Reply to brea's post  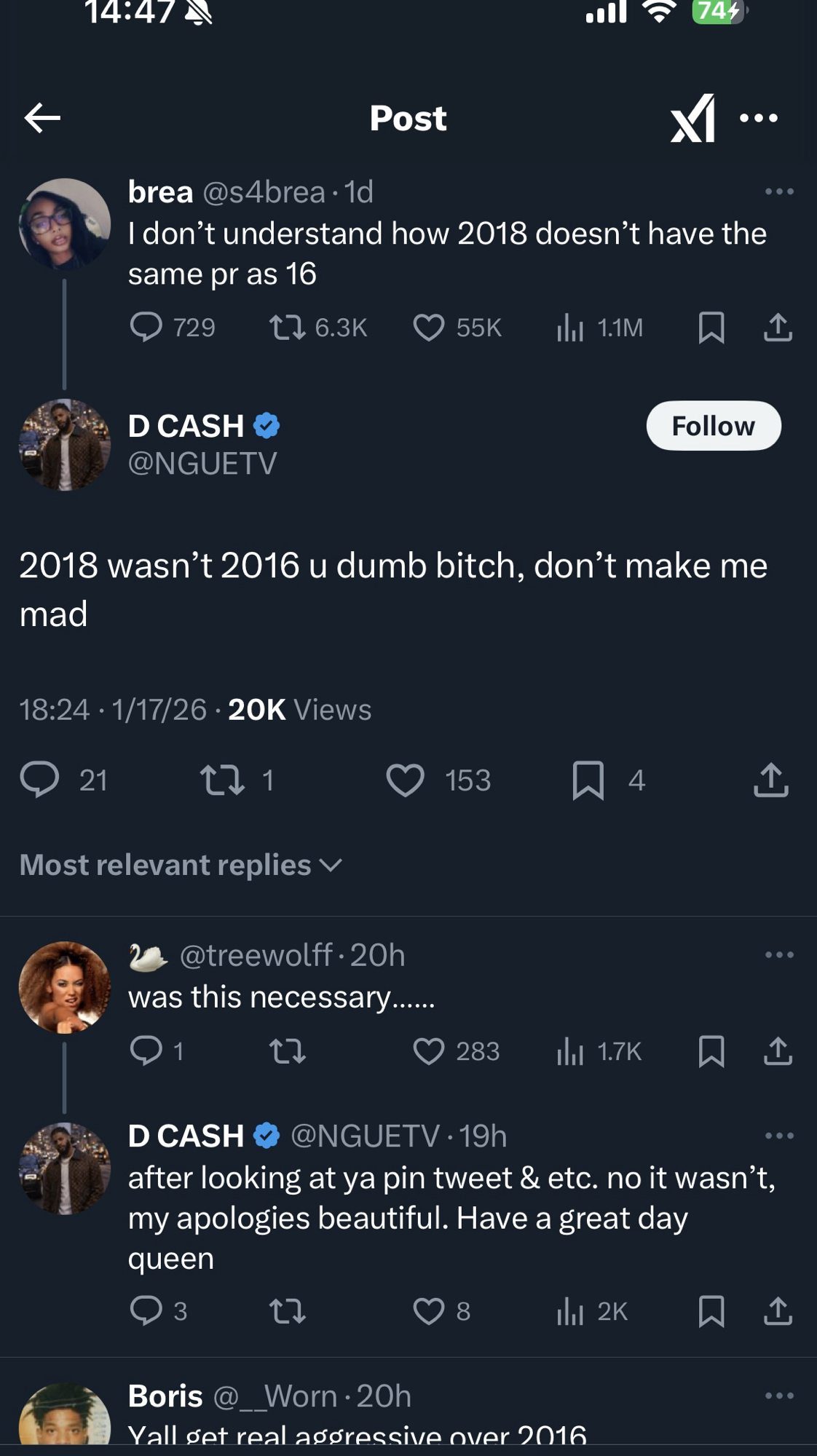146,328
